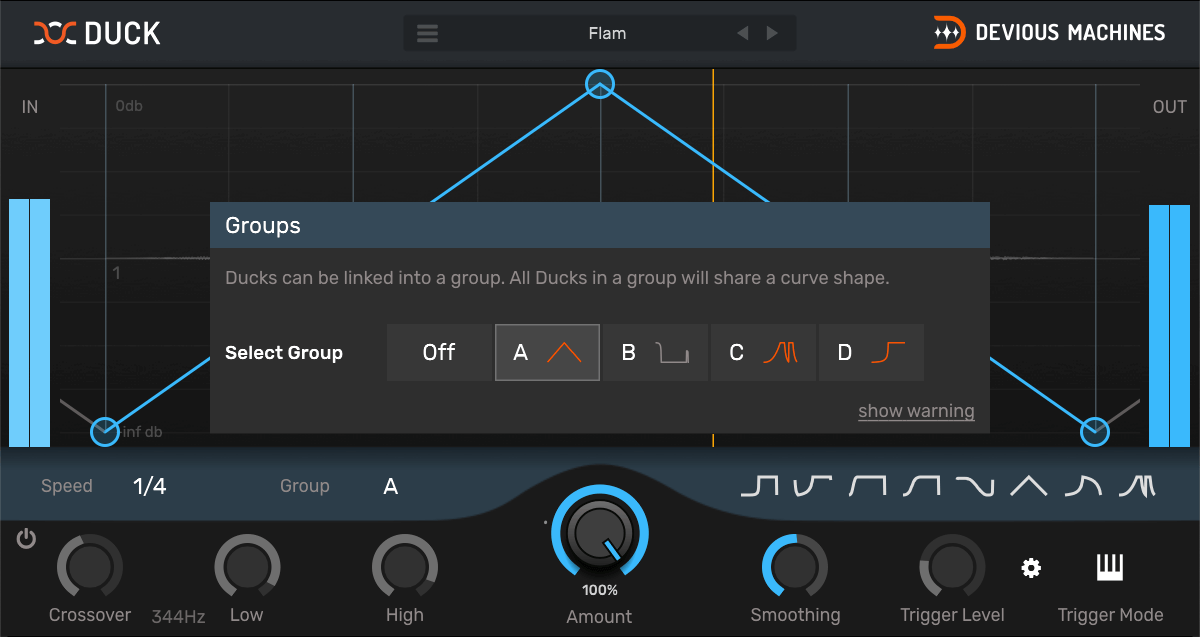Screen dimensions: 1200x637
Task: Click the top center curve node
Action: (599, 84)
